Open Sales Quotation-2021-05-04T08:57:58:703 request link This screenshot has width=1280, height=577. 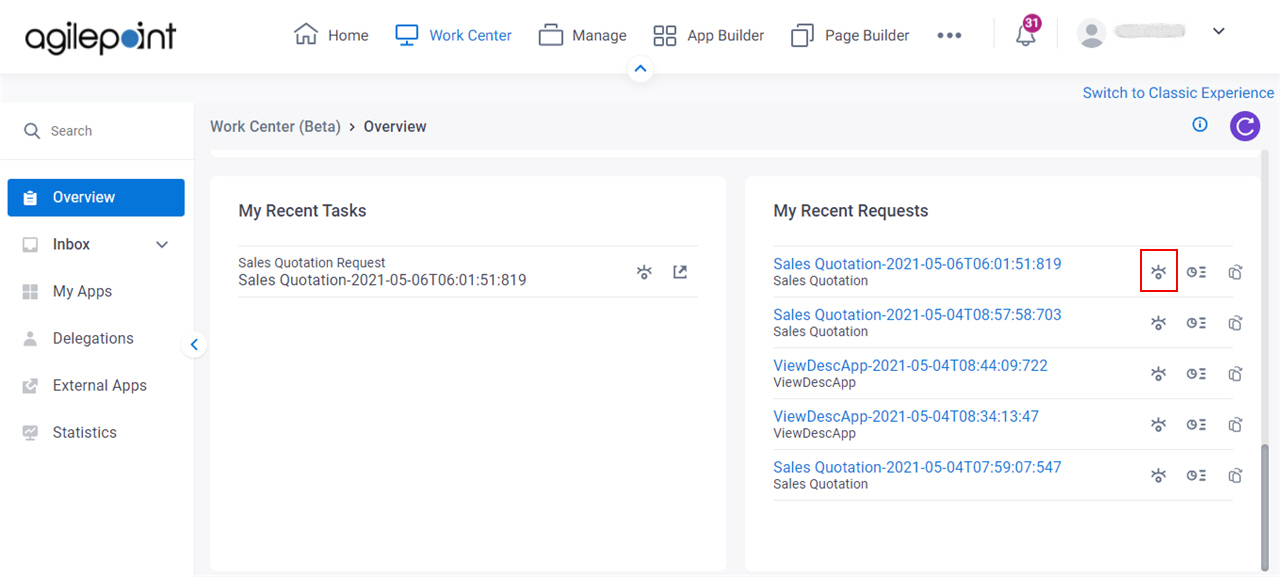coord(917,315)
